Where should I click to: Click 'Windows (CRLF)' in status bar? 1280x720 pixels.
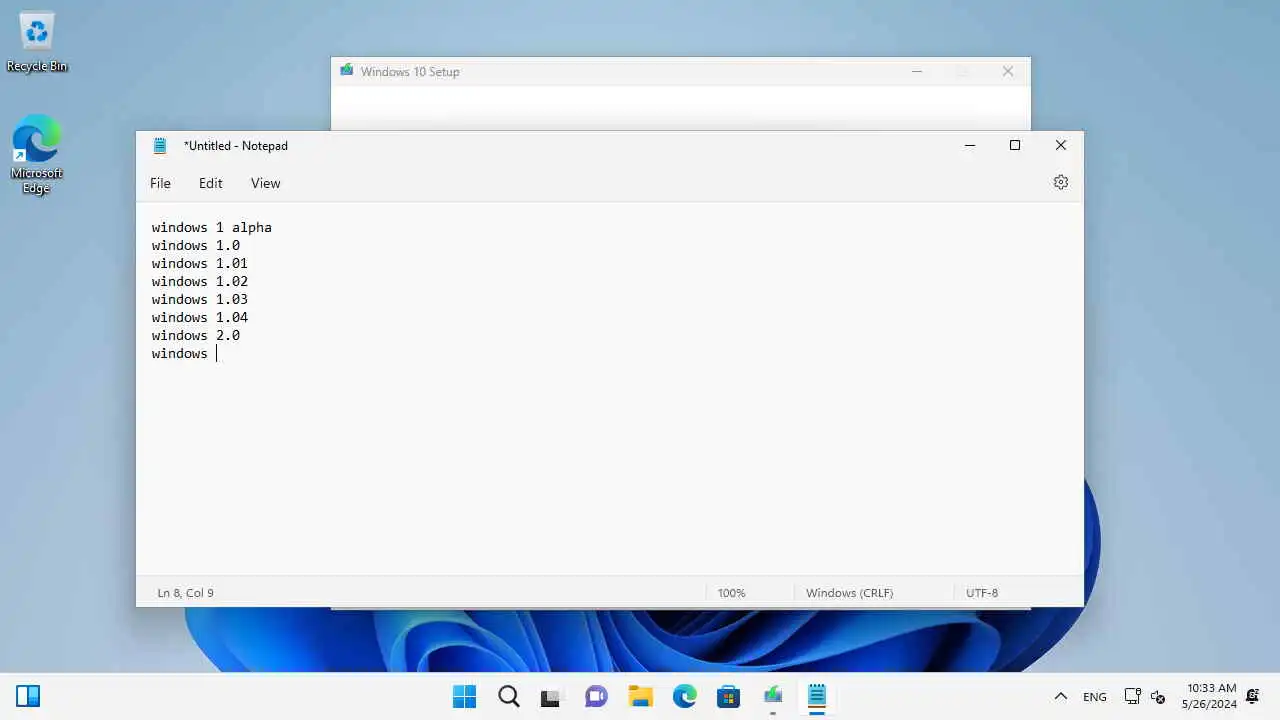(849, 593)
